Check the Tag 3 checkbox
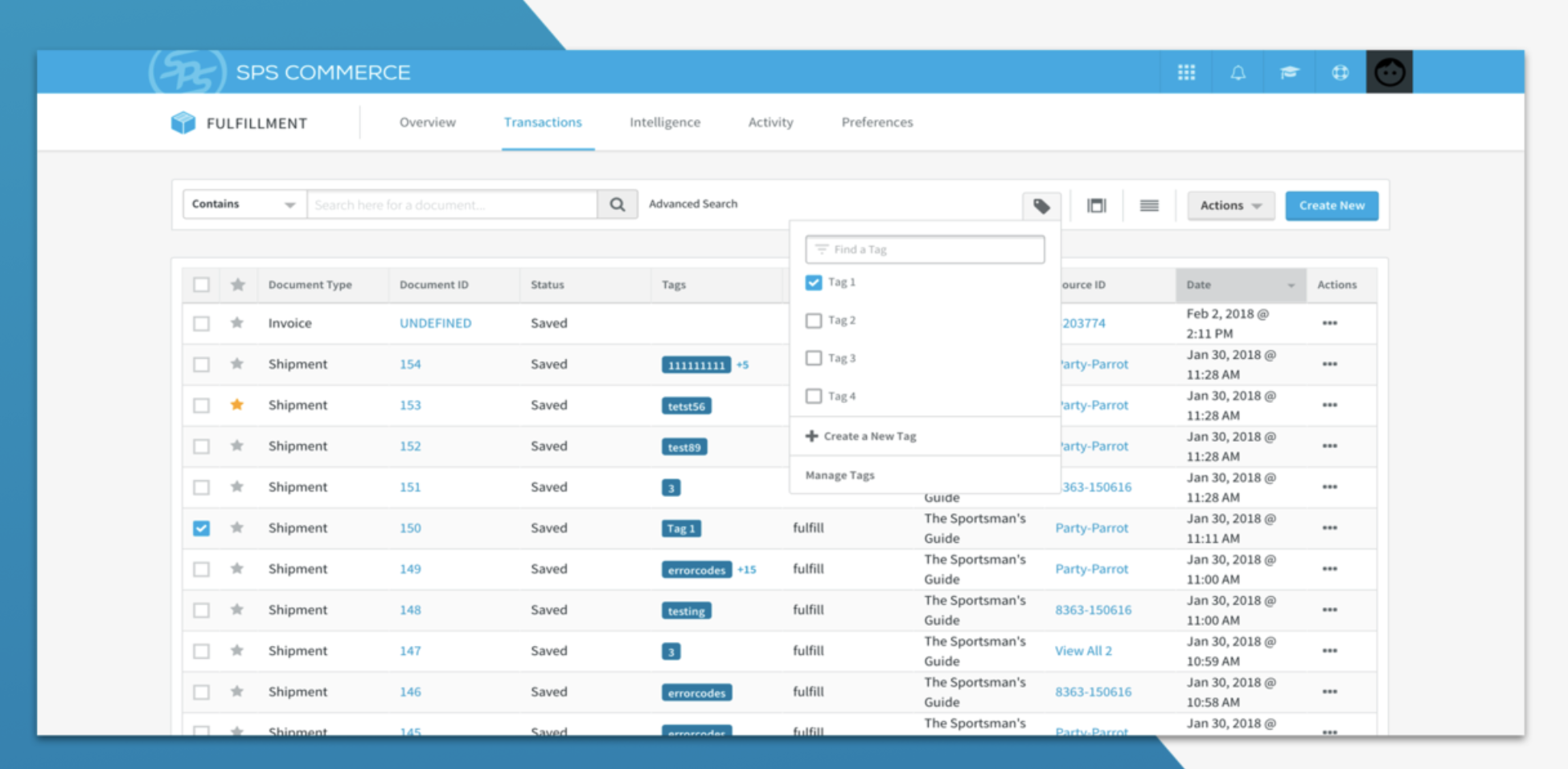Image resolution: width=1568 pixels, height=769 pixels. [814, 358]
